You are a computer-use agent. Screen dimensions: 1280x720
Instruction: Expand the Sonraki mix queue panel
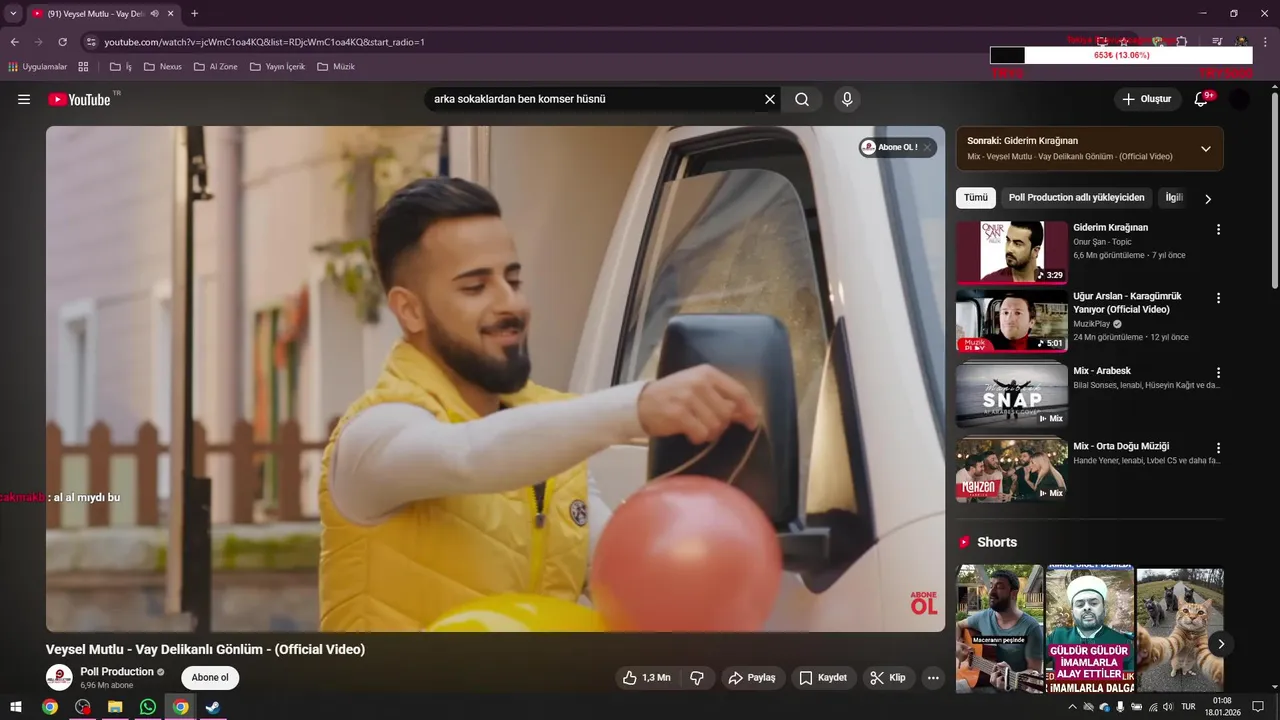[x=1205, y=149]
